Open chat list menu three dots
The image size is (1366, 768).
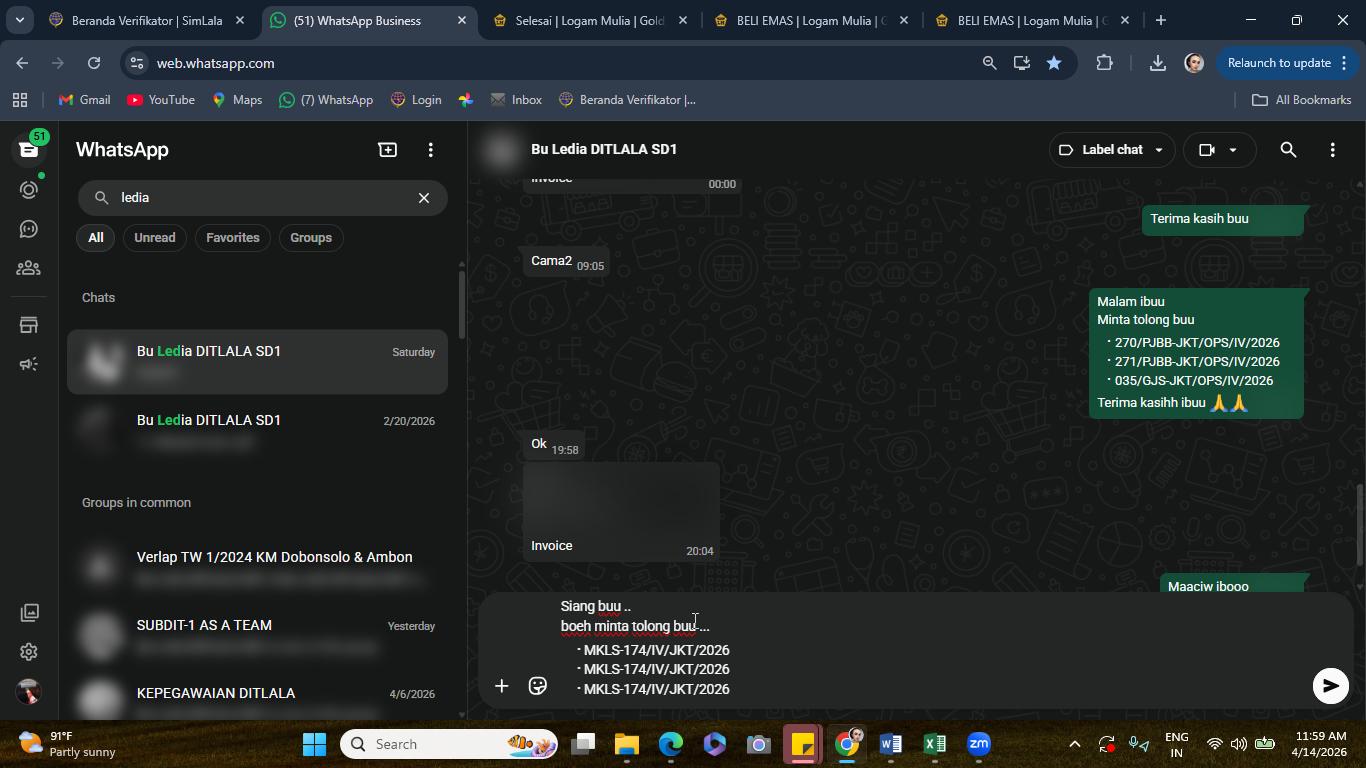coord(431,150)
